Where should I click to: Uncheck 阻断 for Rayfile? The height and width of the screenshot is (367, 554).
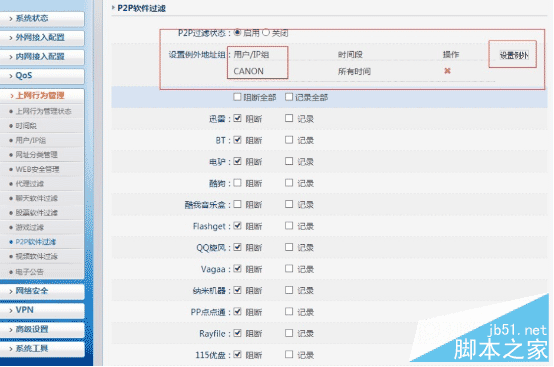(237, 333)
